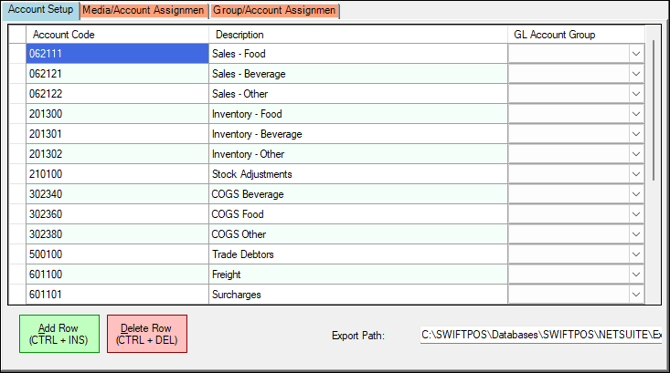
Task: Select account code cell 302380
Action: click(x=118, y=235)
